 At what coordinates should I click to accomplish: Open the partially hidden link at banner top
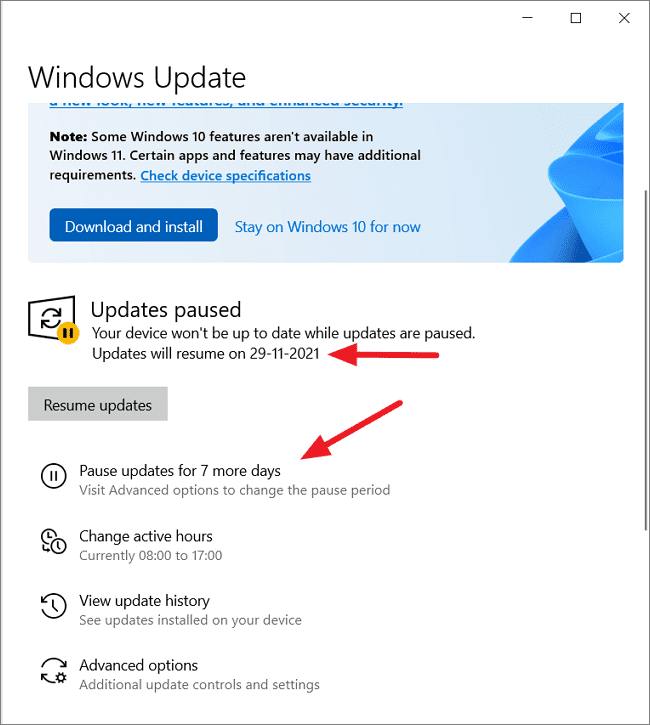point(226,104)
